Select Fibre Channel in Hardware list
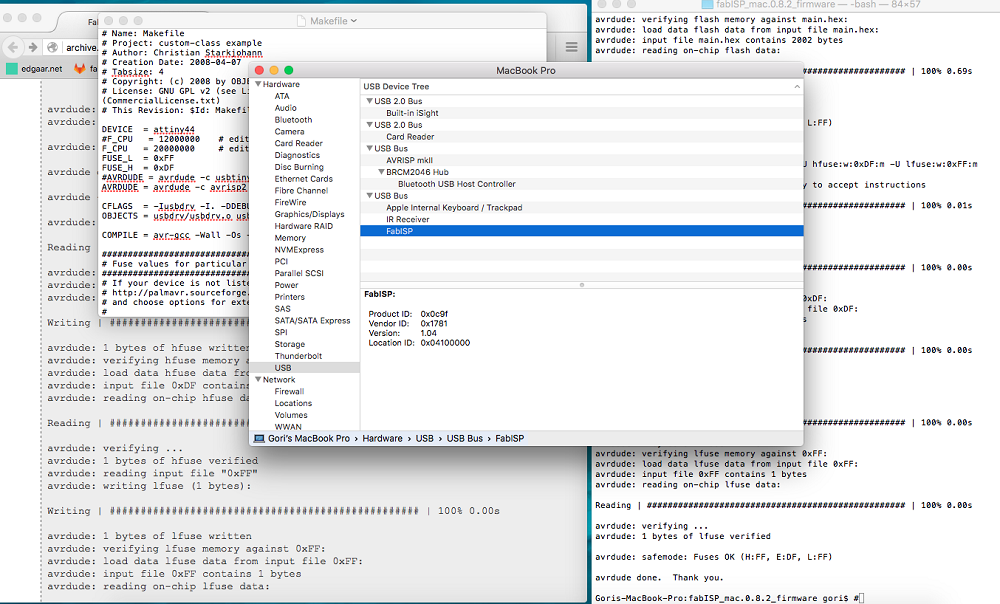1000x604 pixels. click(301, 191)
